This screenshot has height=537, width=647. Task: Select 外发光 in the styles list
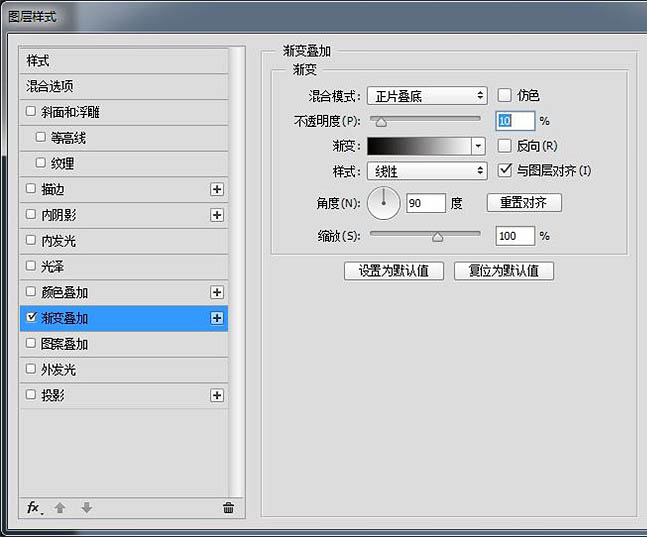coord(58,370)
